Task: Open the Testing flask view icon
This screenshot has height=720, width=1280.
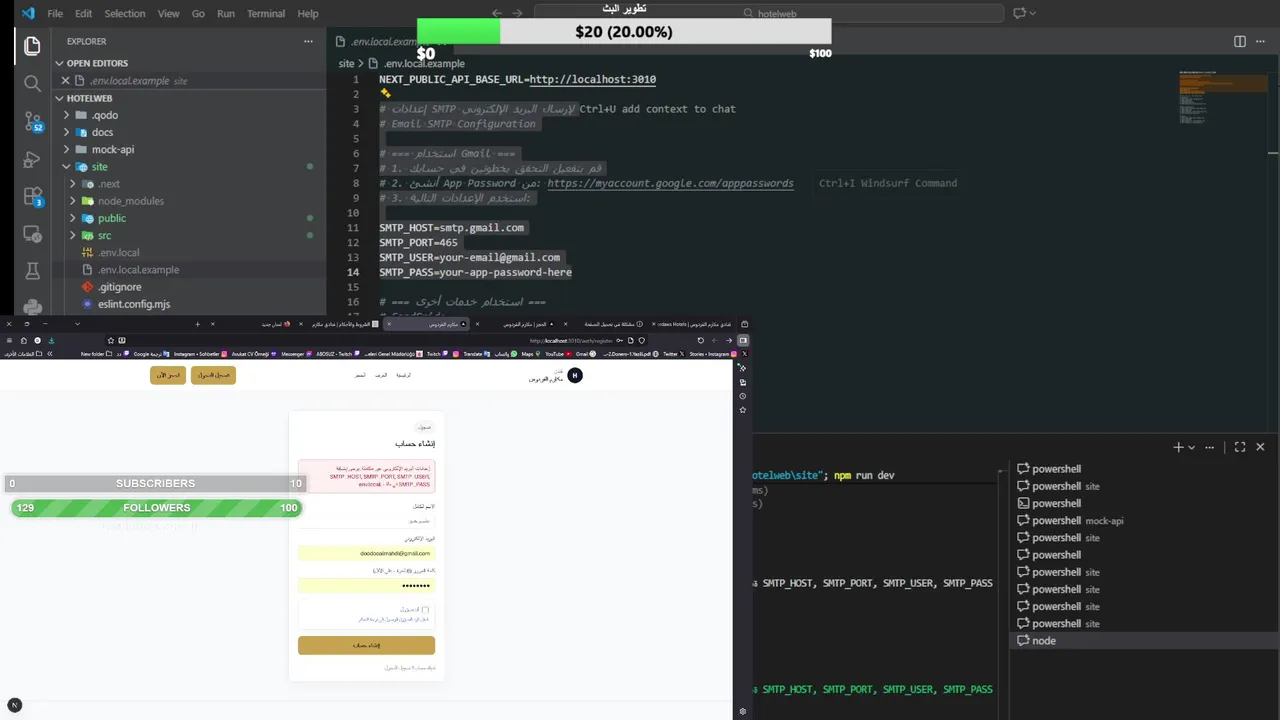Action: pos(32,271)
